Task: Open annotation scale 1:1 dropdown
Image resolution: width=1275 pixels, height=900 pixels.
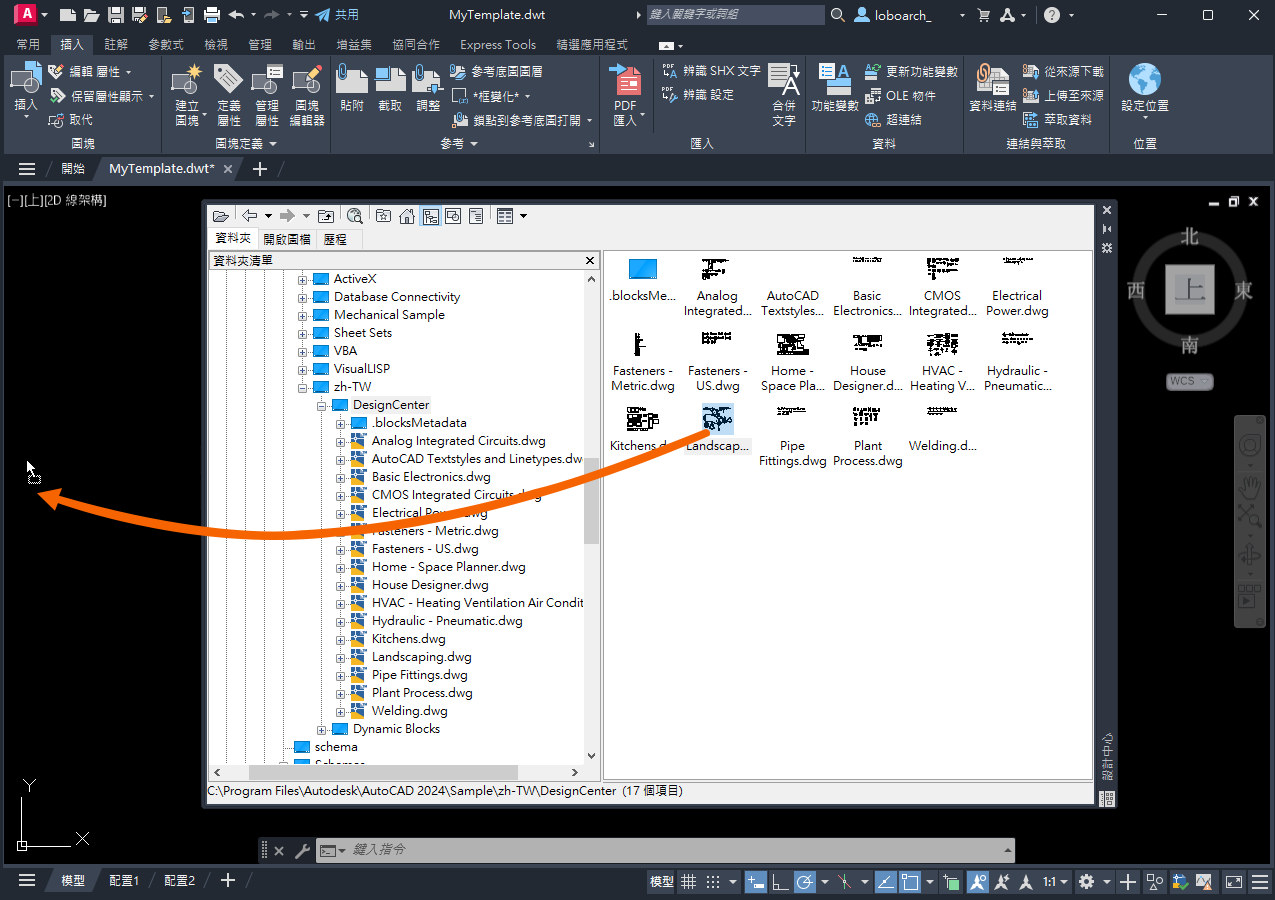Action: pos(1055,882)
